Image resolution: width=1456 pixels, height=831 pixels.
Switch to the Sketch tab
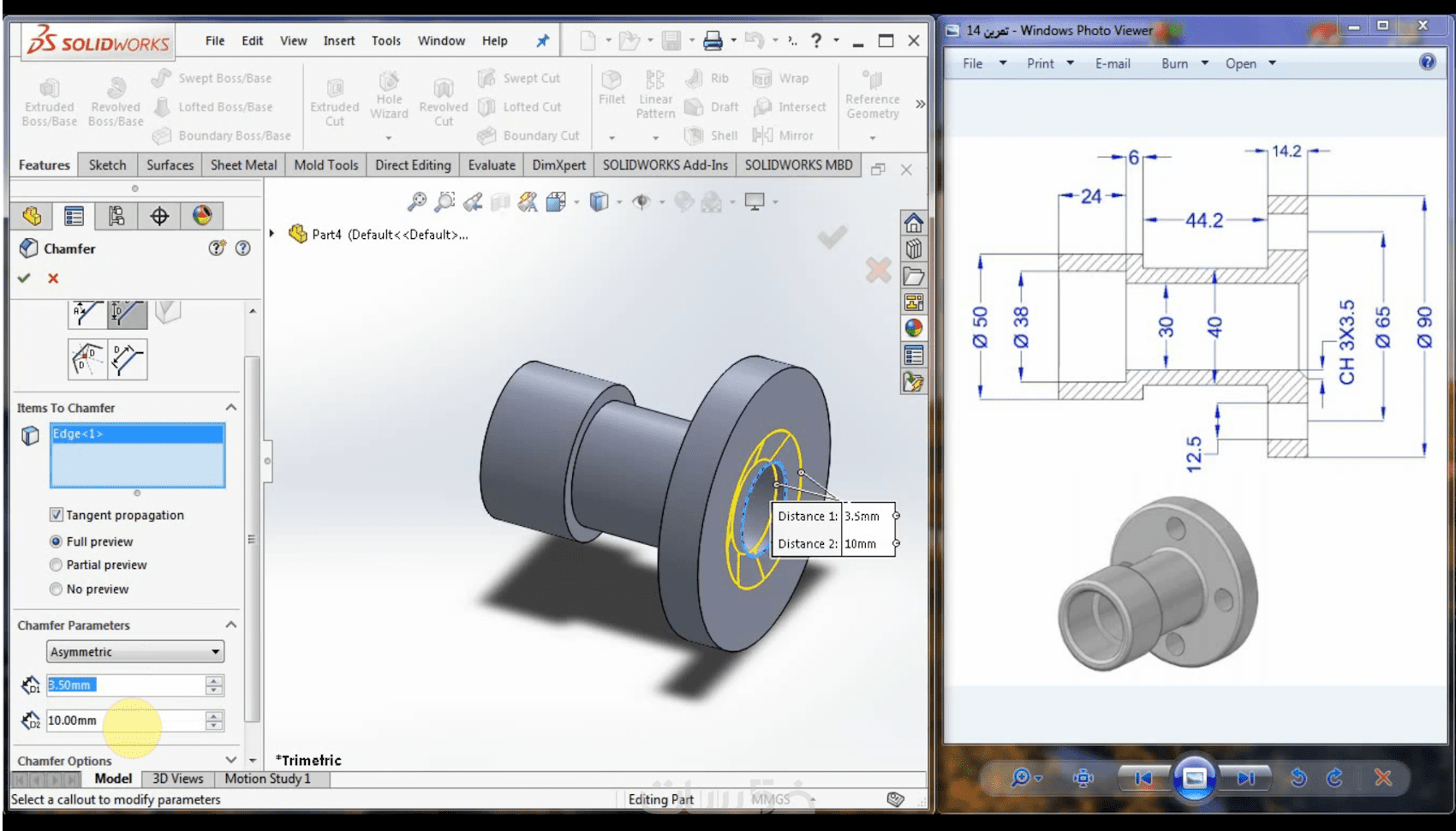pos(107,165)
